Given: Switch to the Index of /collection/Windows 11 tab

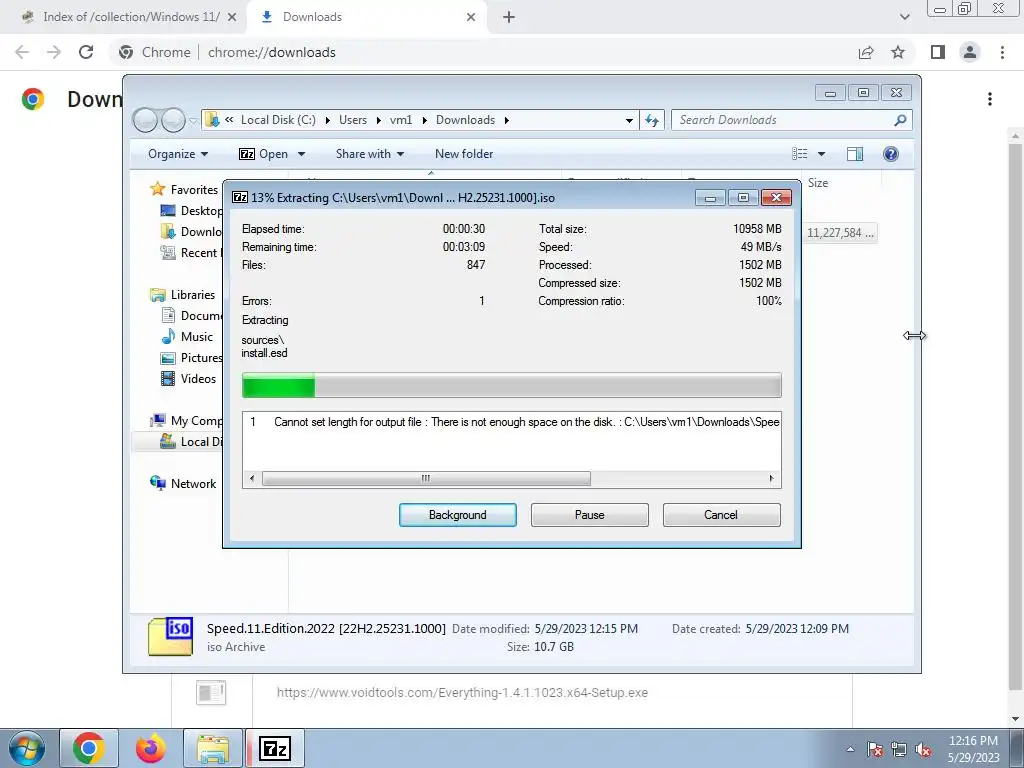Looking at the screenshot, I should [x=131, y=17].
